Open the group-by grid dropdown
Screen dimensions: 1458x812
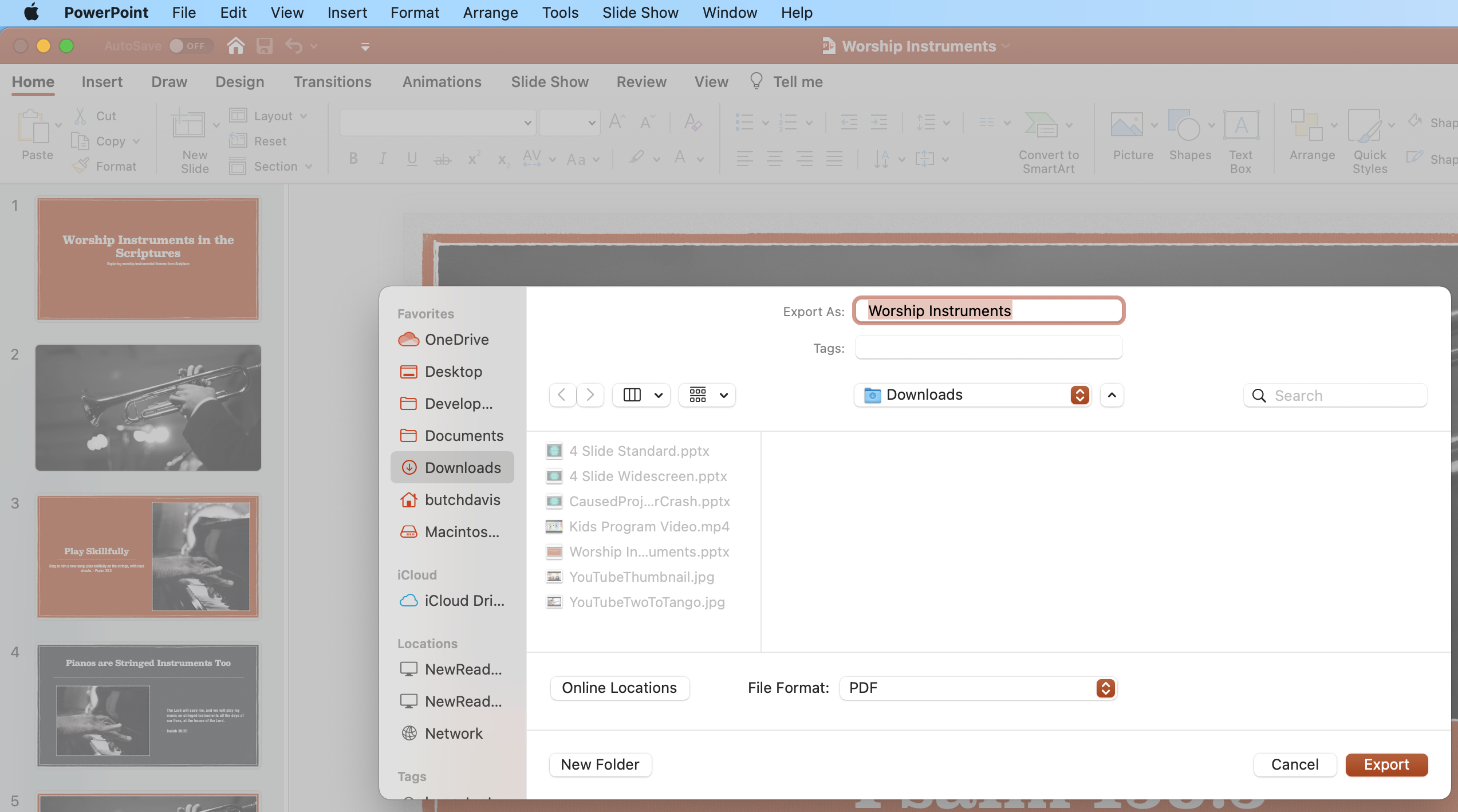707,395
